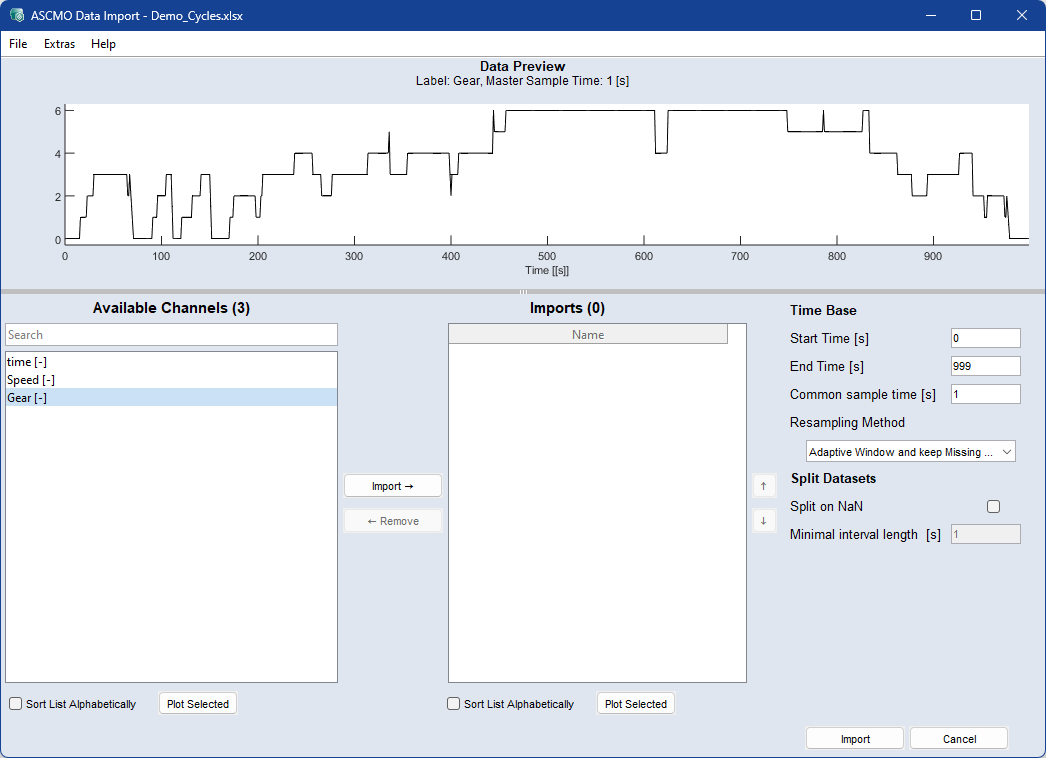Enable Sort List Alphabetically under Available Channels
This screenshot has width=1046, height=758.
[x=16, y=704]
